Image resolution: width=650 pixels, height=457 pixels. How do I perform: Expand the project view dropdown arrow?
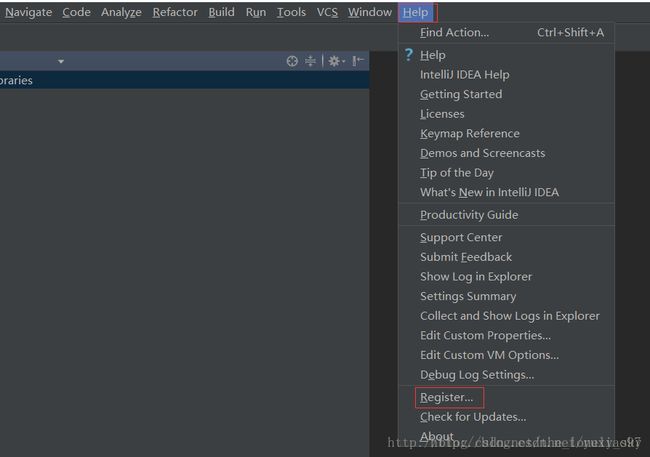click(61, 61)
